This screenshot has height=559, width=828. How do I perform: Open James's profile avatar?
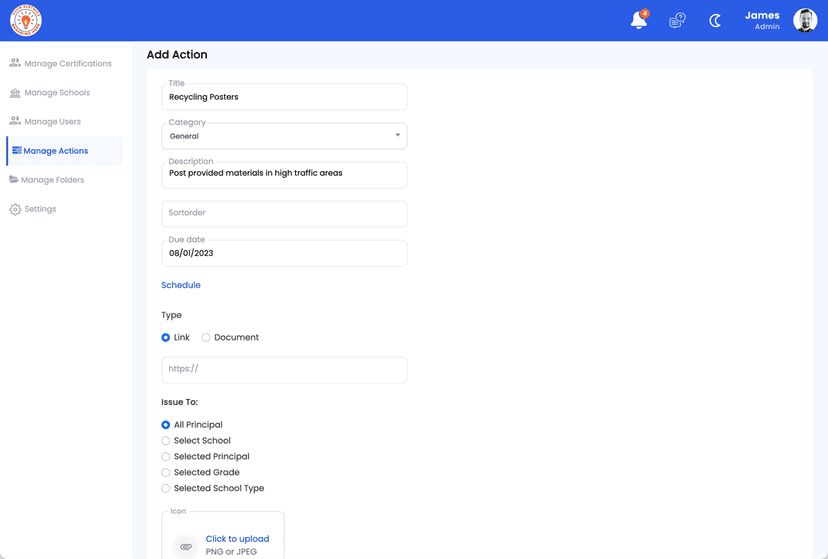pos(805,21)
